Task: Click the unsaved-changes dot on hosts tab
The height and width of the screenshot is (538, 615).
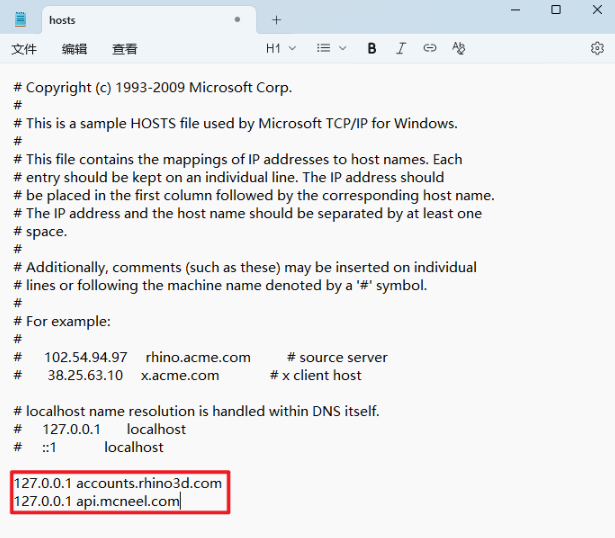Action: (x=237, y=19)
